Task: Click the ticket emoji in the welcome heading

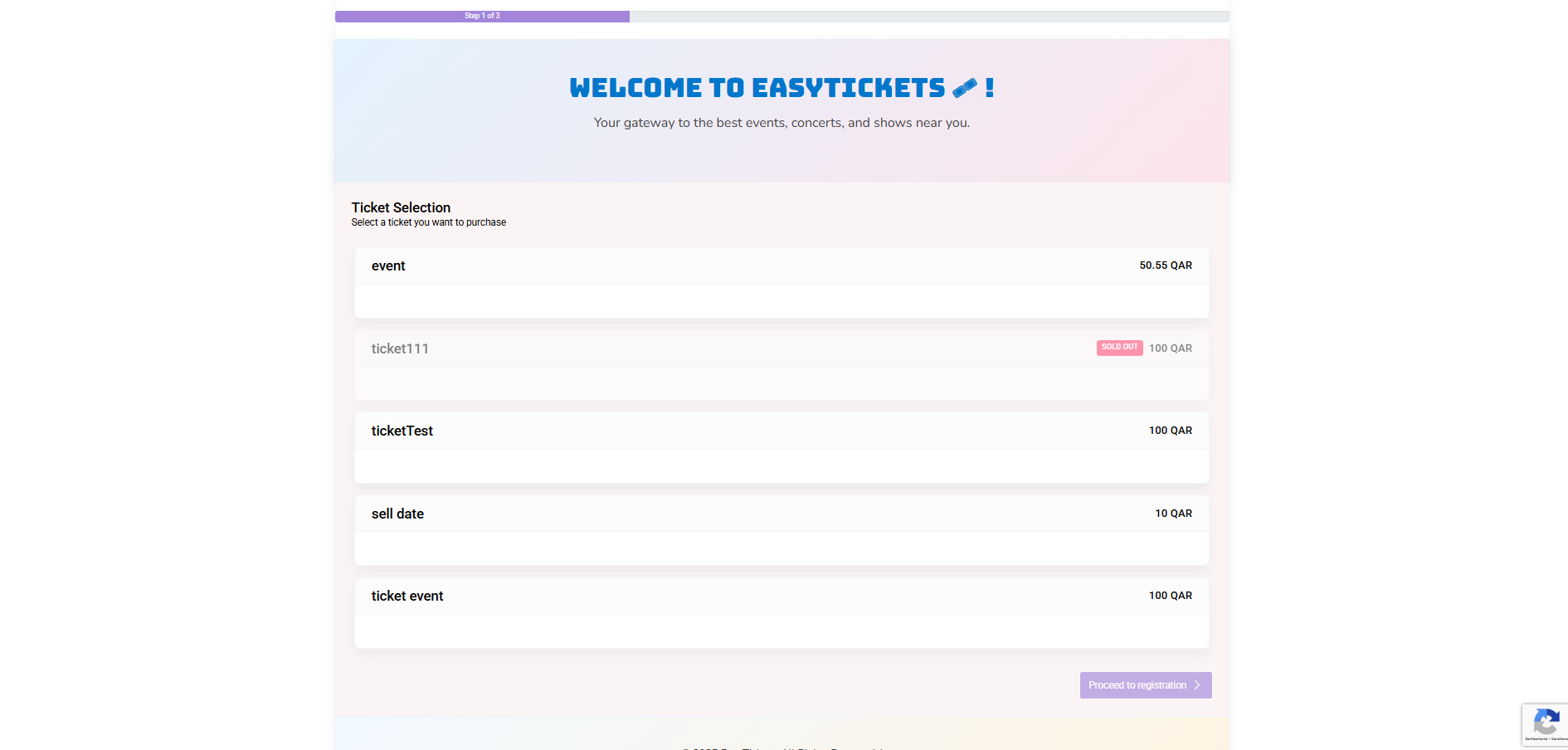Action: (964, 86)
